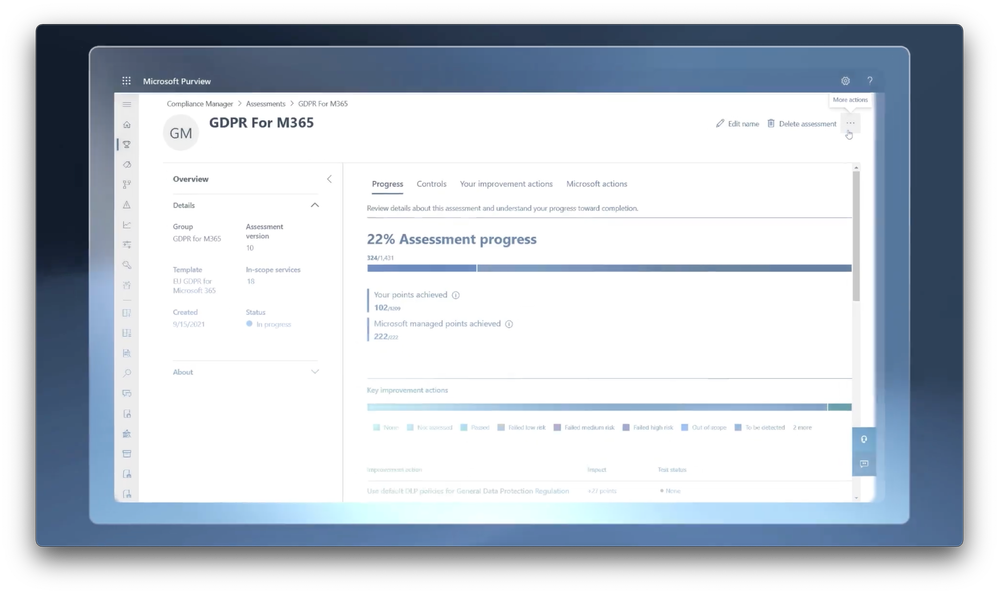
Task: Open Your improvement actions tab
Action: pyautogui.click(x=506, y=184)
